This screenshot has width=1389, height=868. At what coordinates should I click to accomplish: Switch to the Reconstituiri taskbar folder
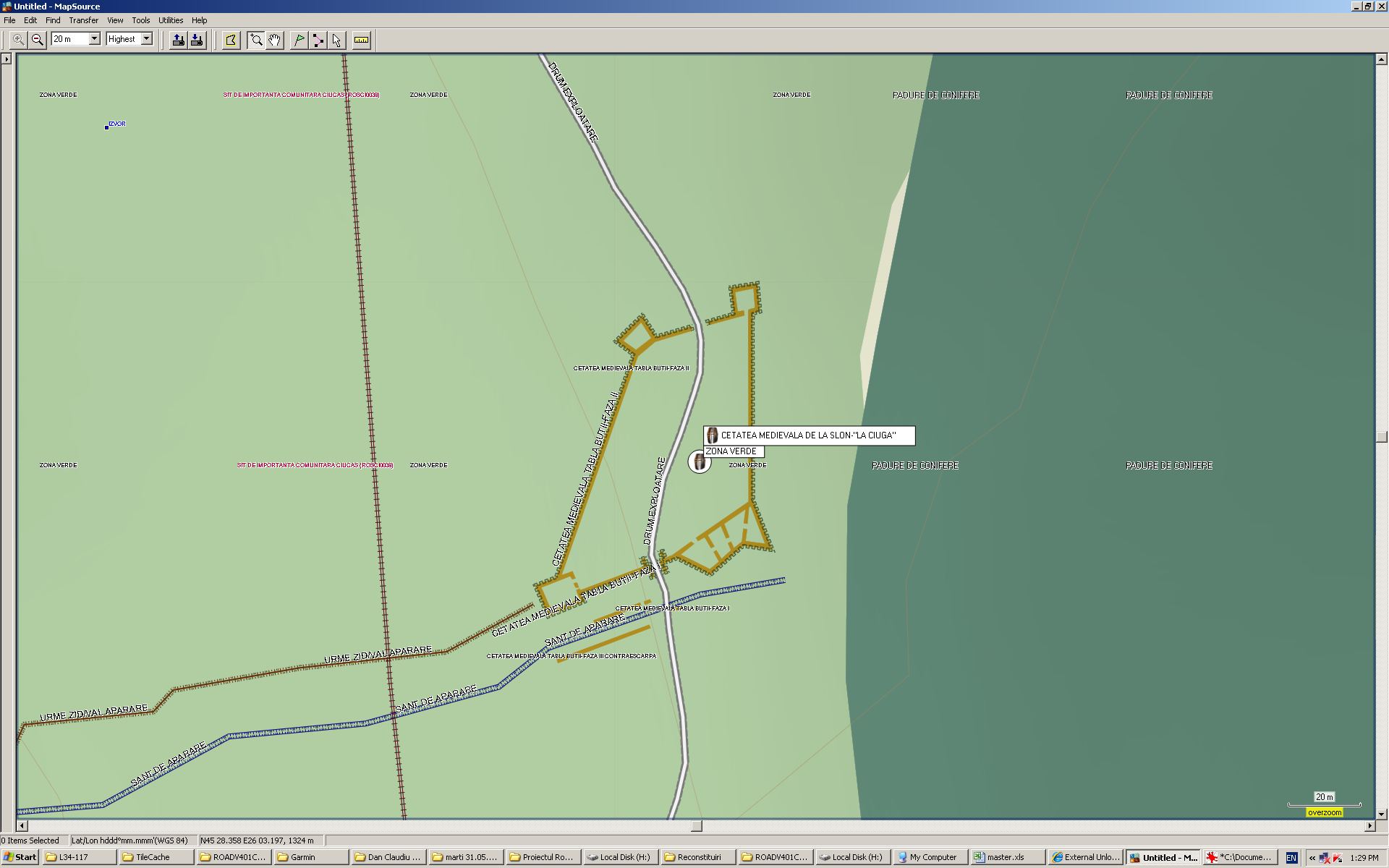697,857
